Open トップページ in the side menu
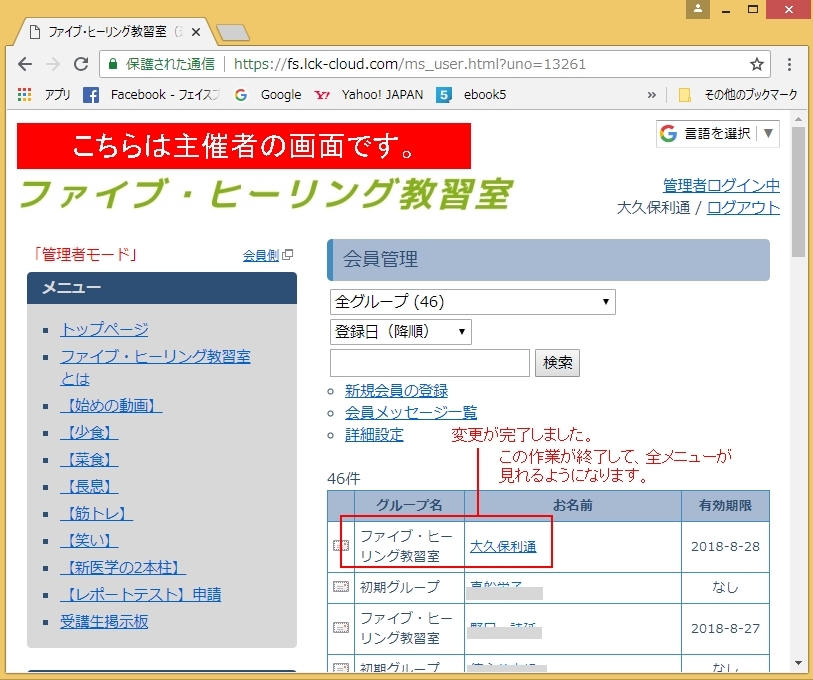The height and width of the screenshot is (680, 813). click(x=104, y=329)
